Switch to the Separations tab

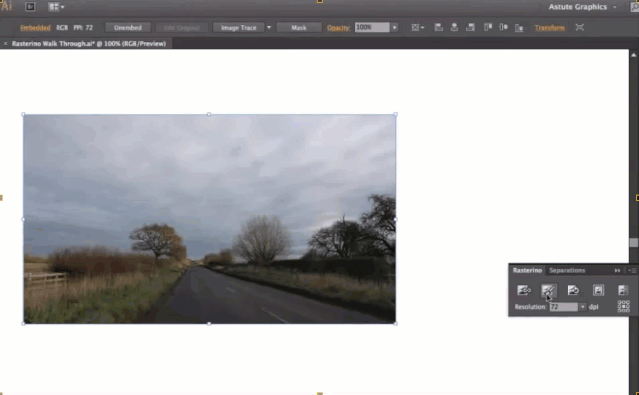[567, 270]
